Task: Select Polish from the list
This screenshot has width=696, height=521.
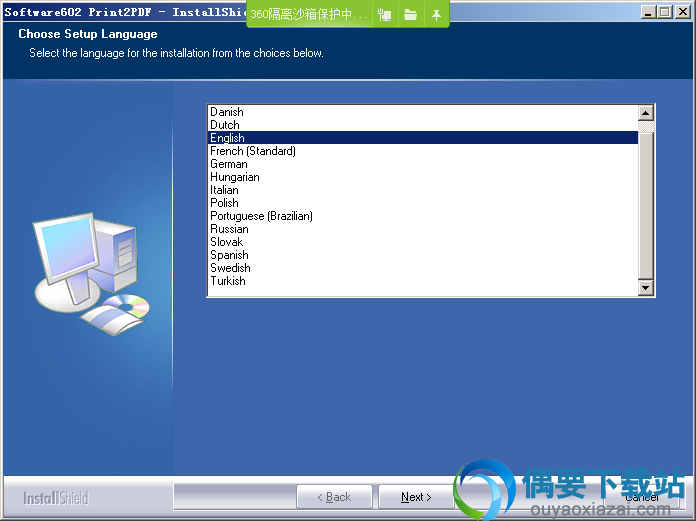Action: [x=423, y=203]
